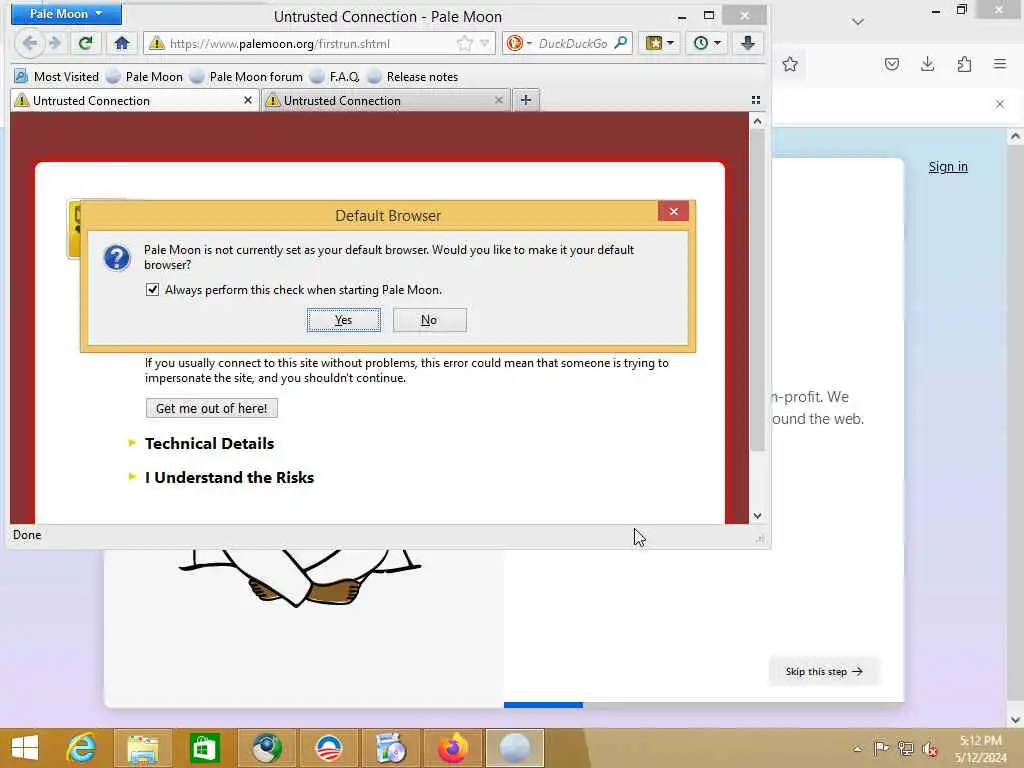The image size is (1024, 768).
Task: Click the Get me out of here! button
Action: click(212, 408)
